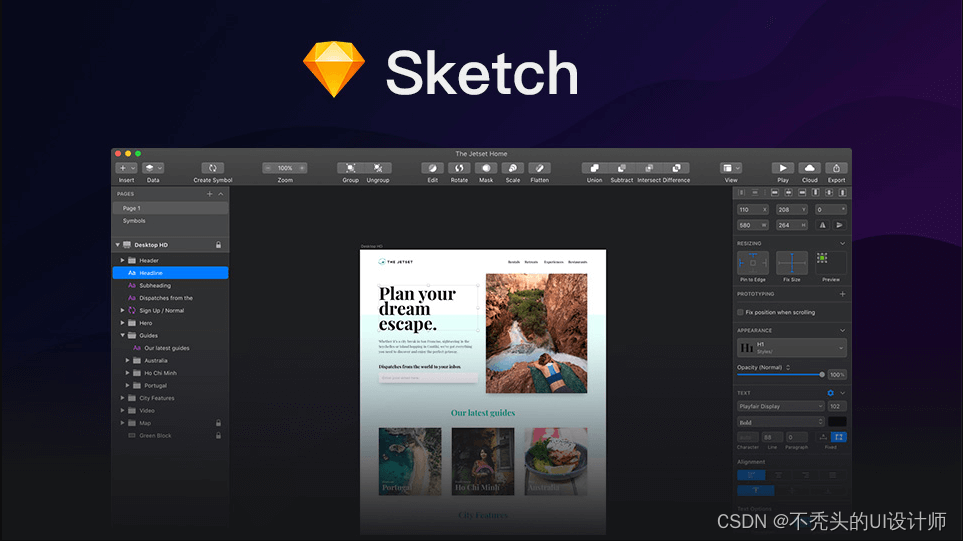963x541 pixels.
Task: Expand the Video layer group
Action: (122, 410)
